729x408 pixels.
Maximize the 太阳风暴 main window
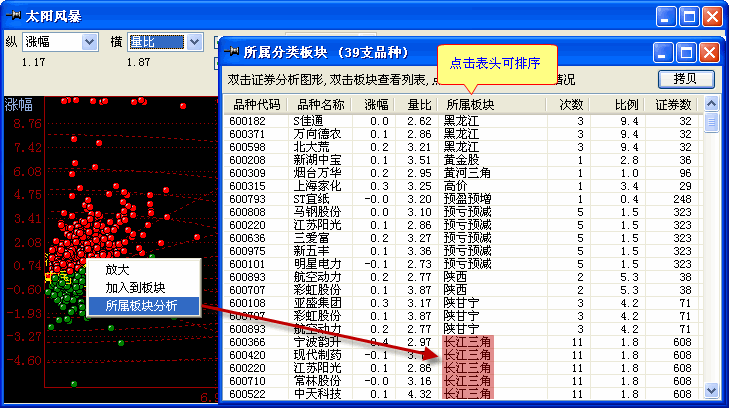689,16
